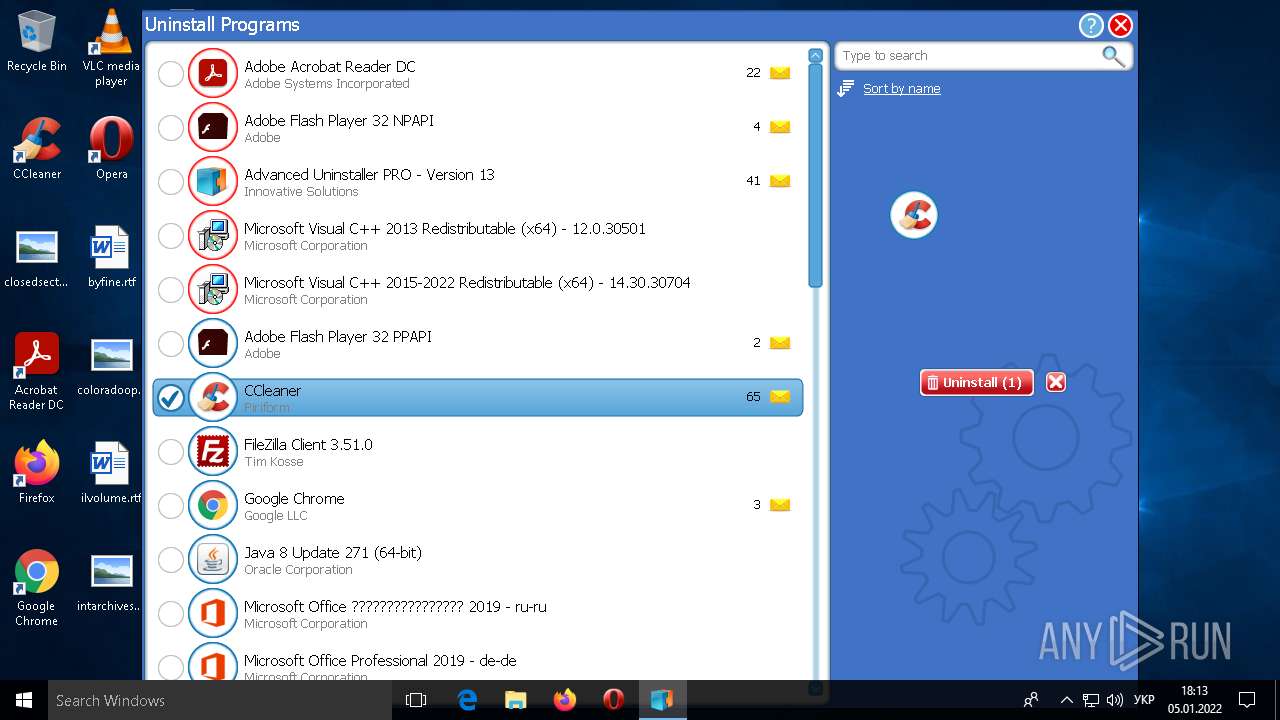
Task: Open CCleaner desktop shortcut
Action: 37,148
